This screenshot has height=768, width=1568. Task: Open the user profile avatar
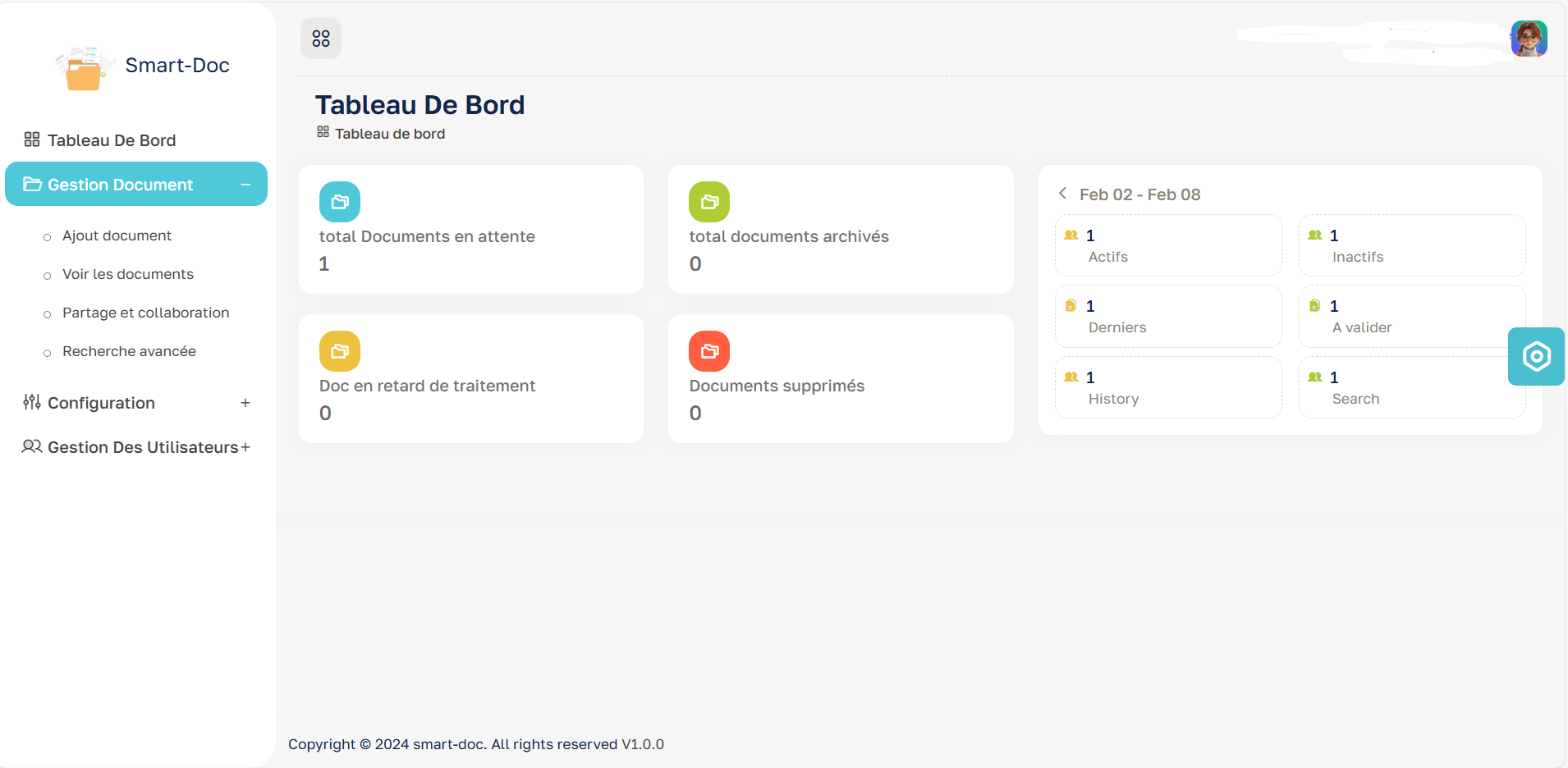coord(1529,39)
